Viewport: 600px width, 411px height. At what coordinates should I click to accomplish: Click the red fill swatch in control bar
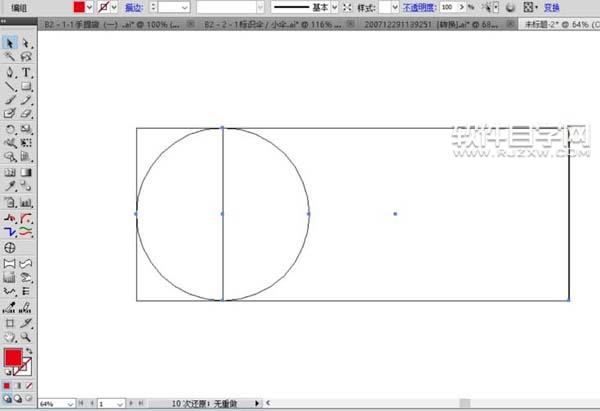[x=79, y=7]
